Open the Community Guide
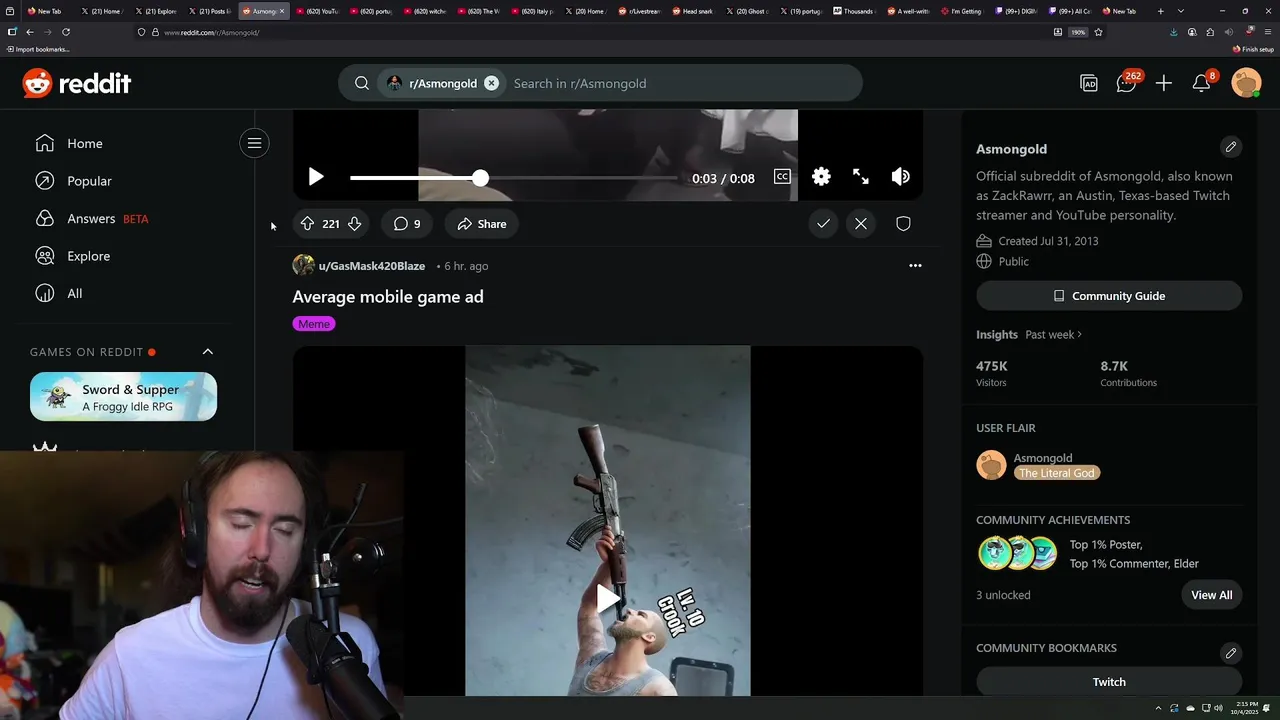This screenshot has width=1280, height=720. [1109, 296]
